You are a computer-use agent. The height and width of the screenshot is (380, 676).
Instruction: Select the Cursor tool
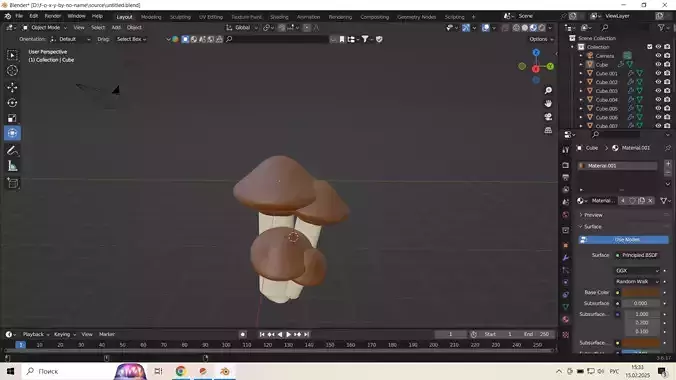click(12, 70)
